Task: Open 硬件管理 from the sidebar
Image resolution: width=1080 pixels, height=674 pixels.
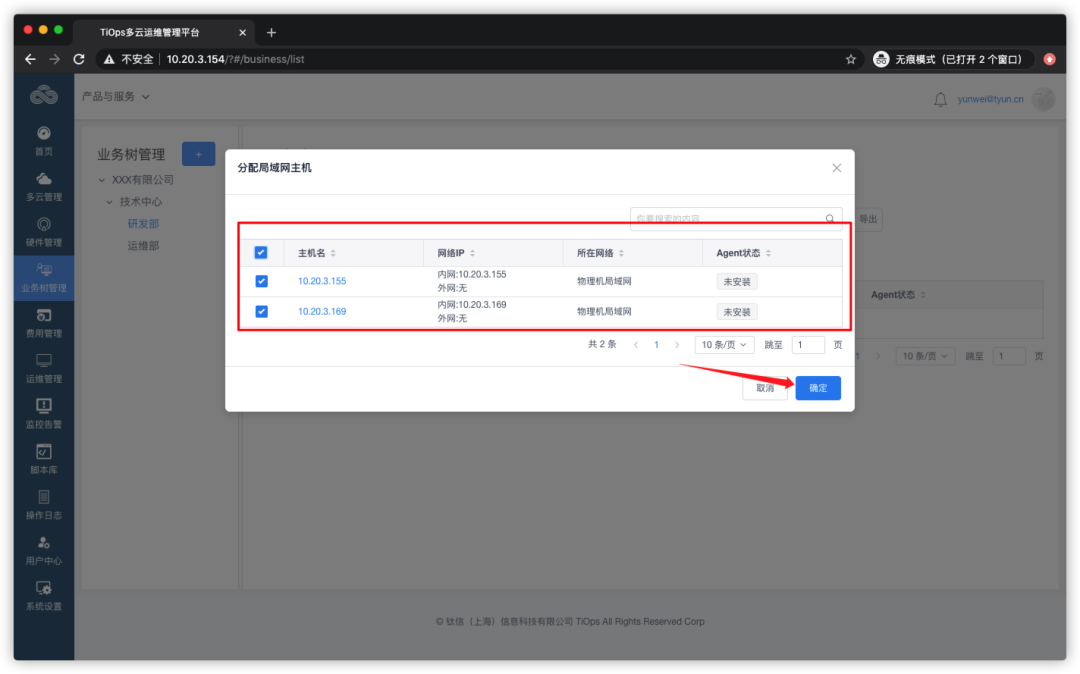Action: [x=43, y=228]
